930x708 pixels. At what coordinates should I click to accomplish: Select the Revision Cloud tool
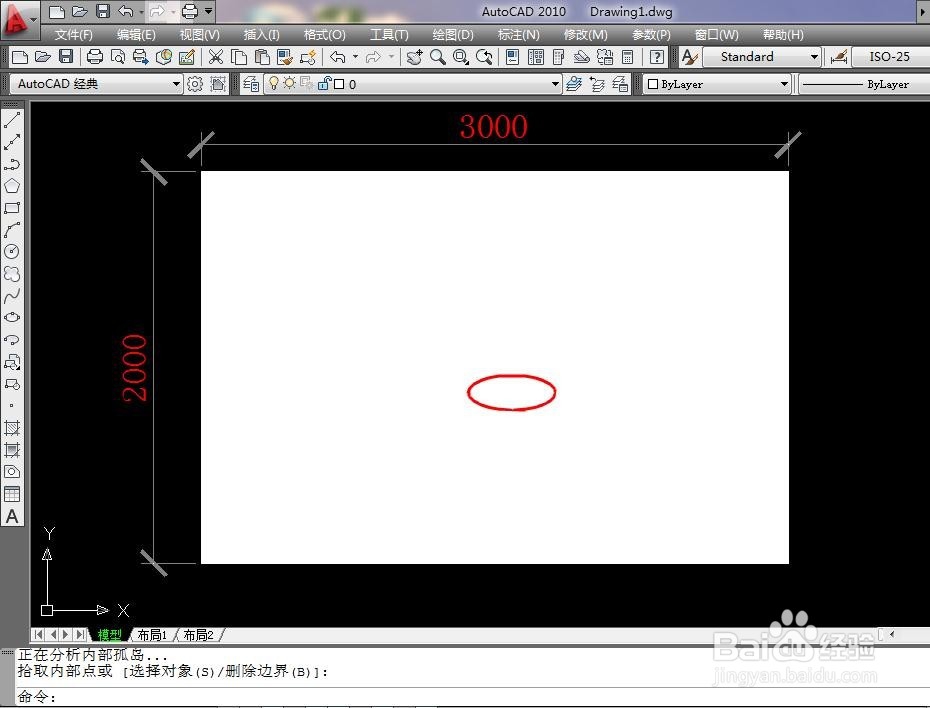coord(12,273)
